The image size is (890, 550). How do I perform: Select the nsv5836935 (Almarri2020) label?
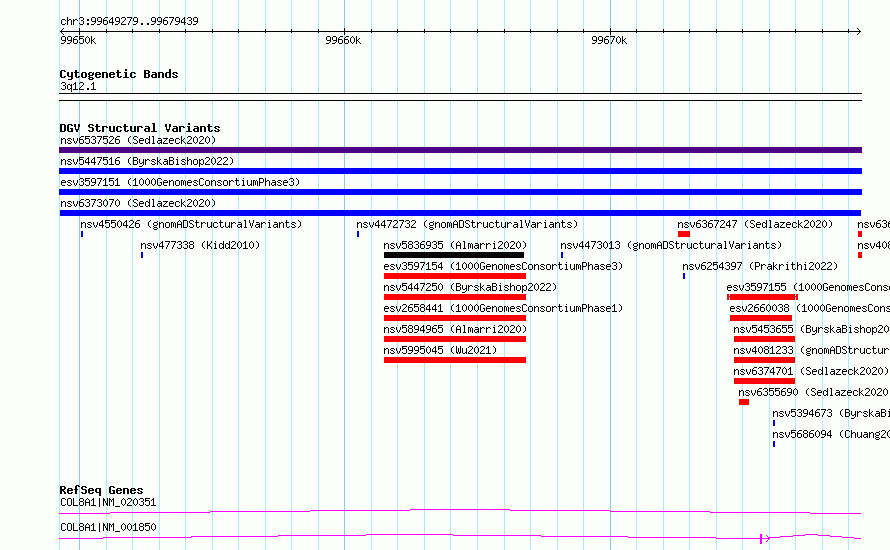[455, 245]
